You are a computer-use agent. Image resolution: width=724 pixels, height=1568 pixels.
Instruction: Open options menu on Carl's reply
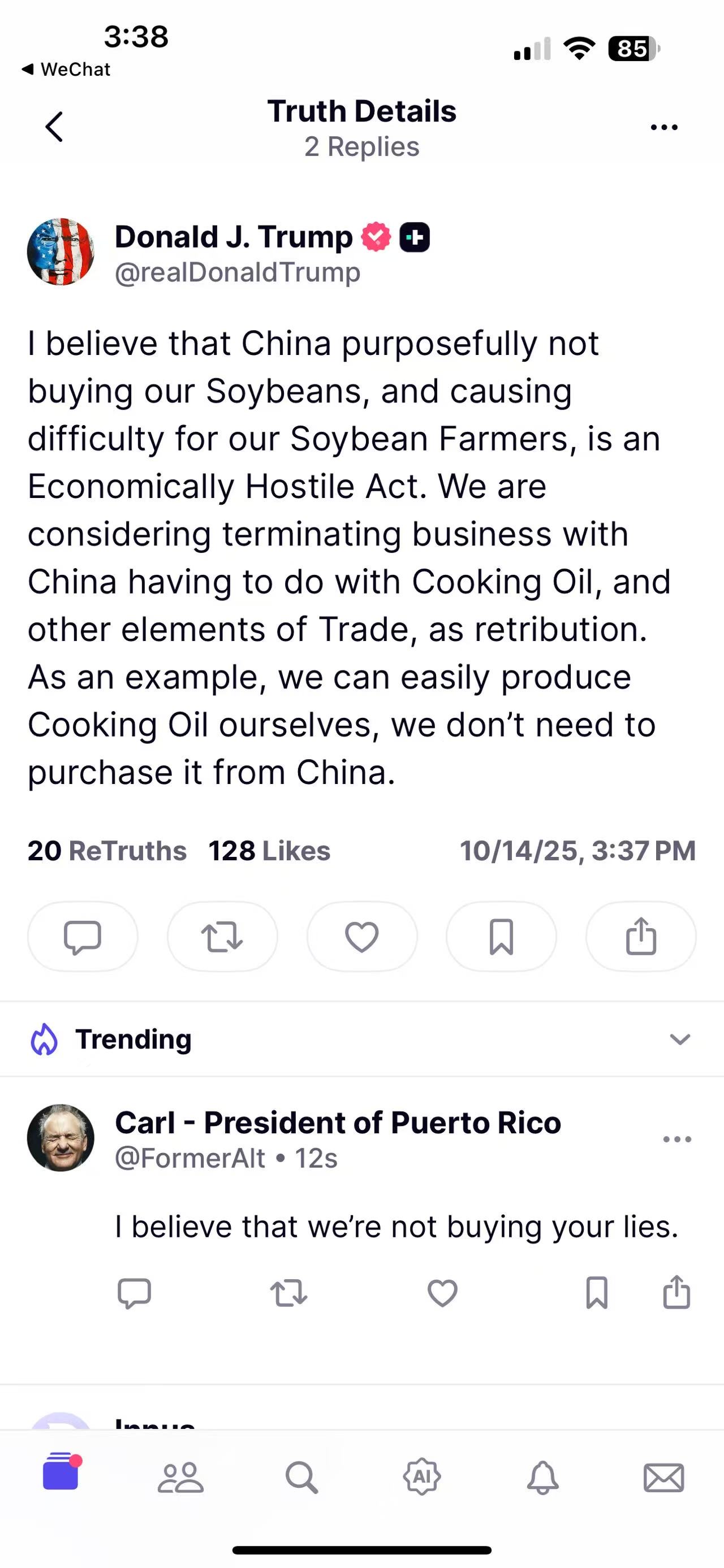click(677, 1140)
